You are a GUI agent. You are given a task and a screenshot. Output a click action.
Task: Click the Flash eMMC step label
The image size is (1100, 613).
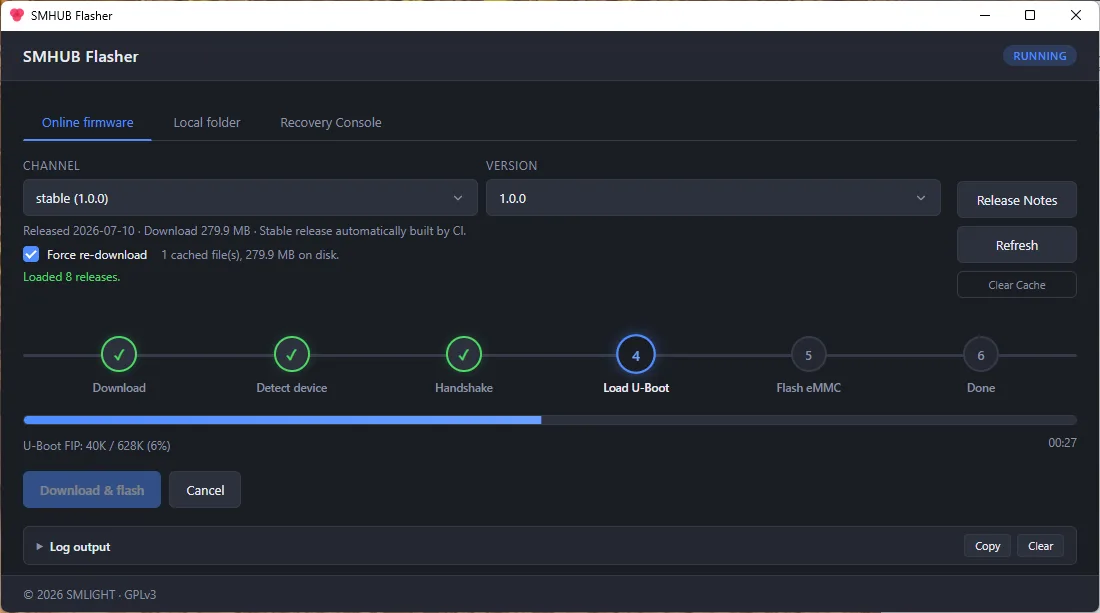808,388
